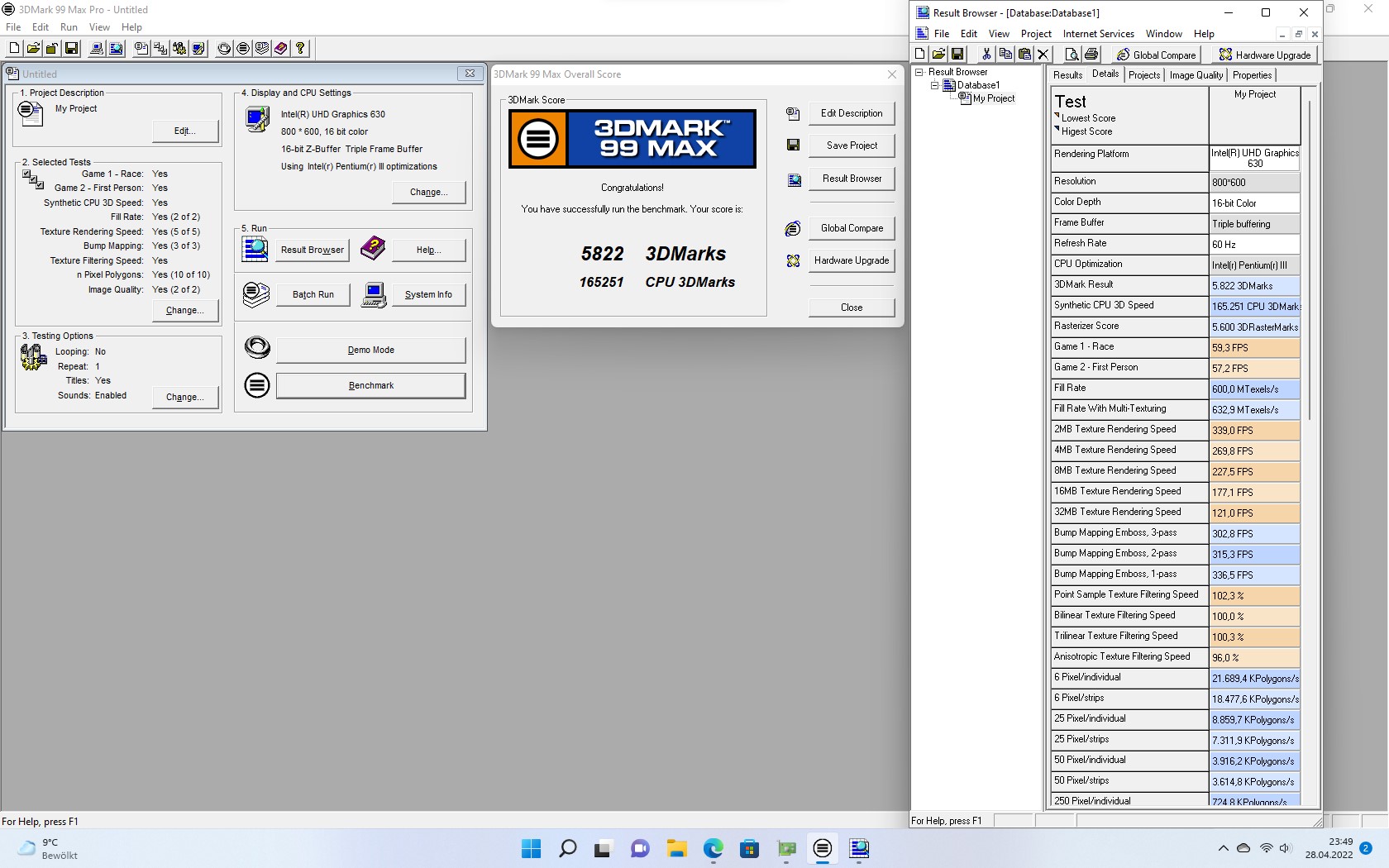
Task: Click Cut scissors icon in Result Browser
Action: [x=986, y=55]
